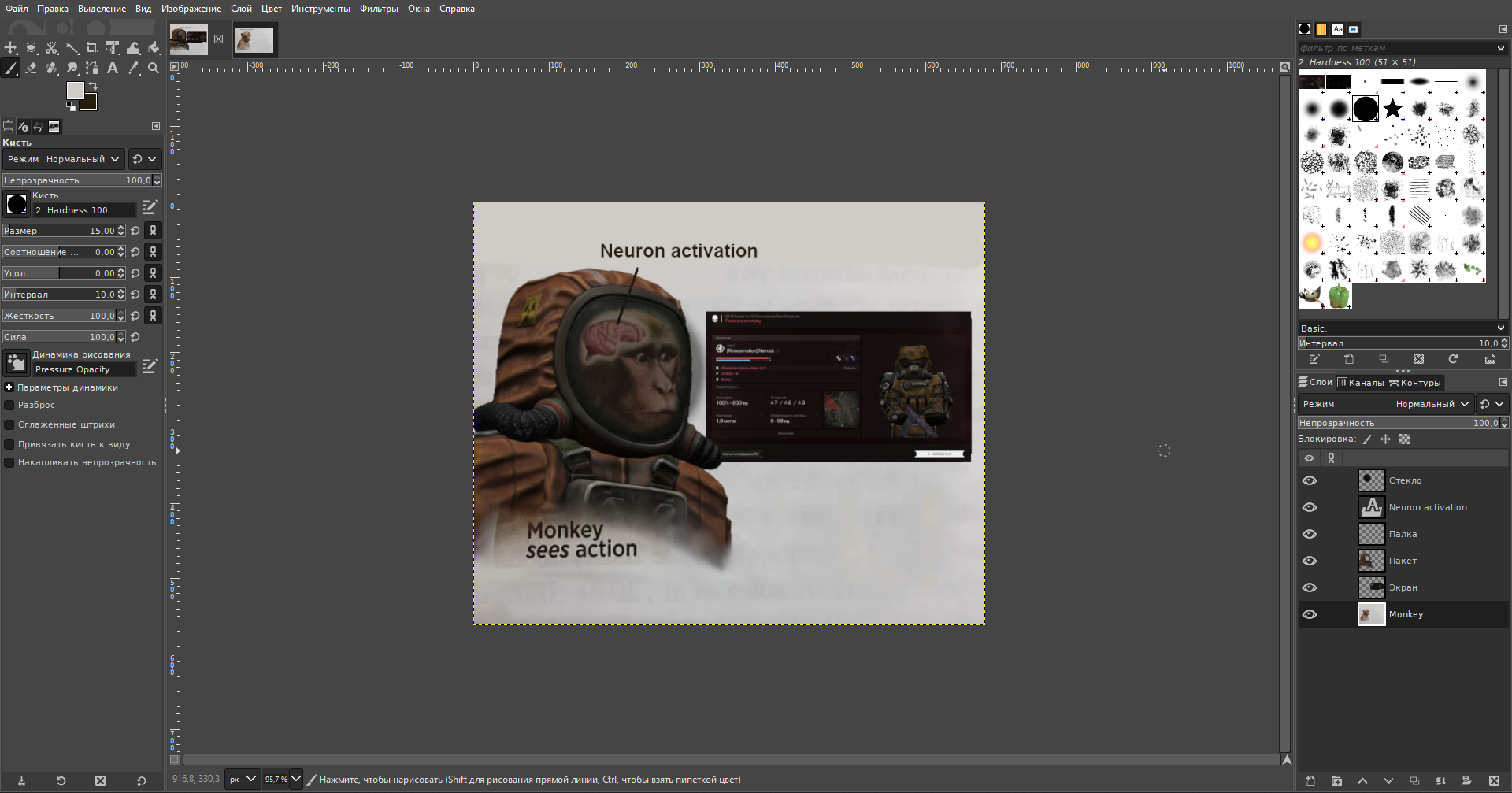Switch to the second image tab thumbnail

(254, 39)
